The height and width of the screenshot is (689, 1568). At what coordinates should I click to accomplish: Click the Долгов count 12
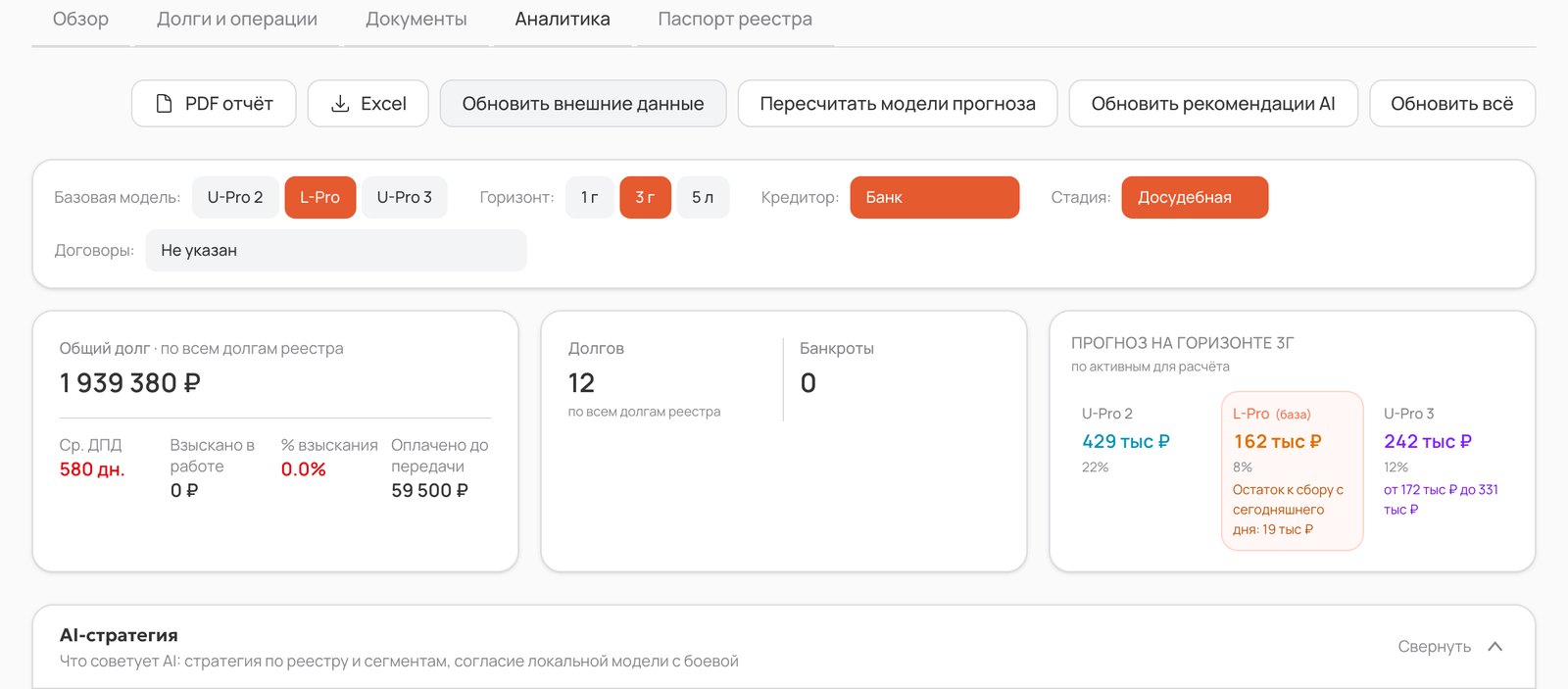582,383
